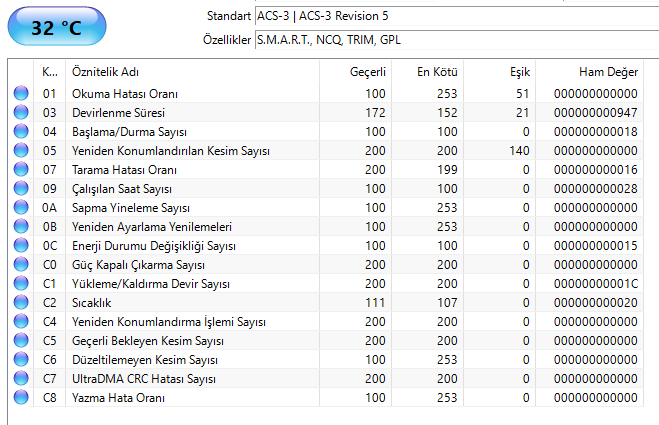
Task: Select the status icon beside Tarama Hatası Oranı
Action: [20, 170]
